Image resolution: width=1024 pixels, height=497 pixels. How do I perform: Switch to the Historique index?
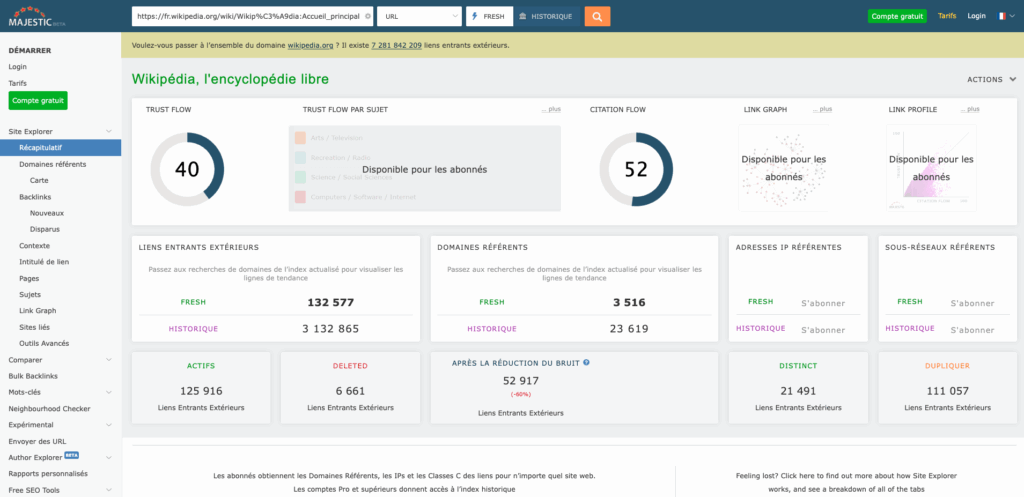click(546, 16)
